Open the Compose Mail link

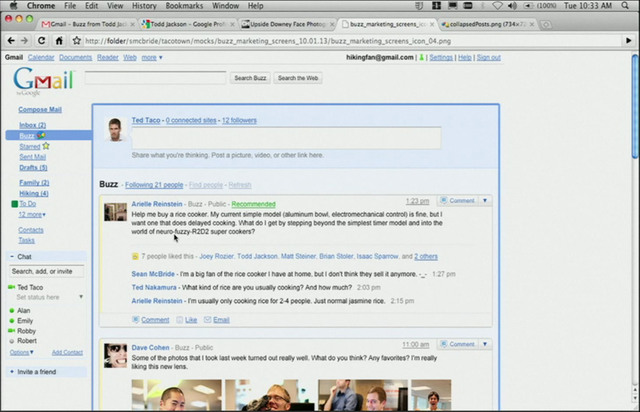[39, 110]
